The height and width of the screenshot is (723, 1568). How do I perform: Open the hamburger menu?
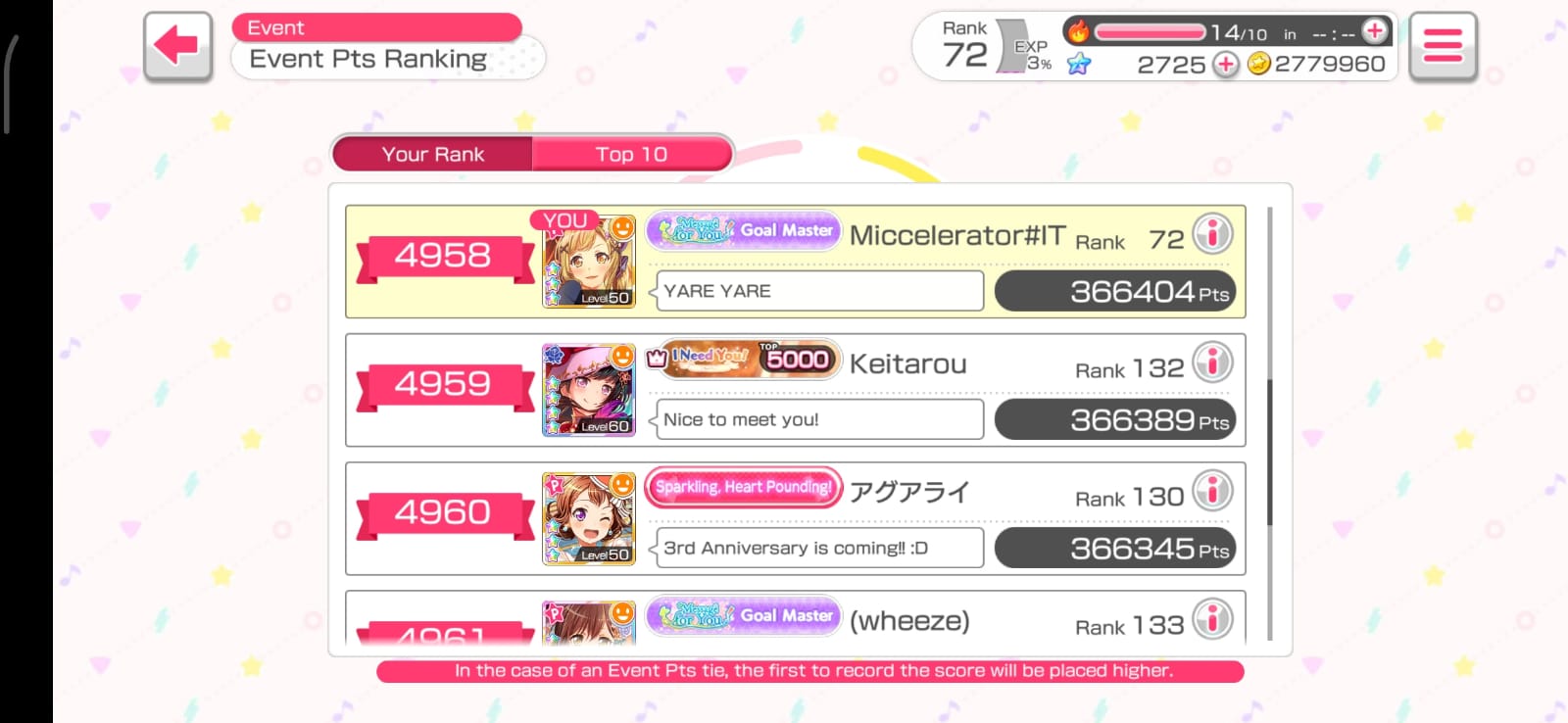click(x=1443, y=45)
